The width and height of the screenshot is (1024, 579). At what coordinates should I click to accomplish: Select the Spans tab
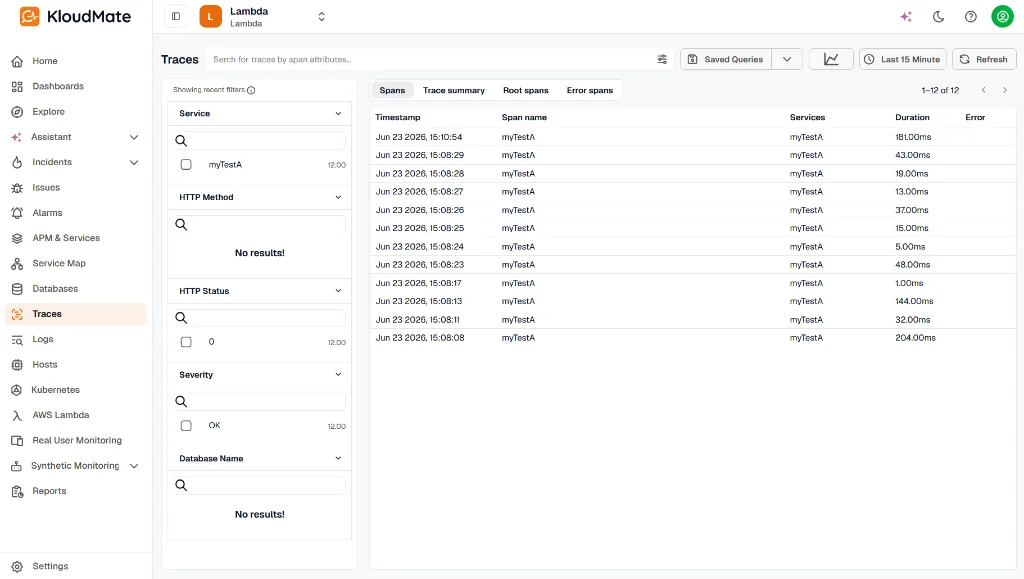(x=392, y=90)
